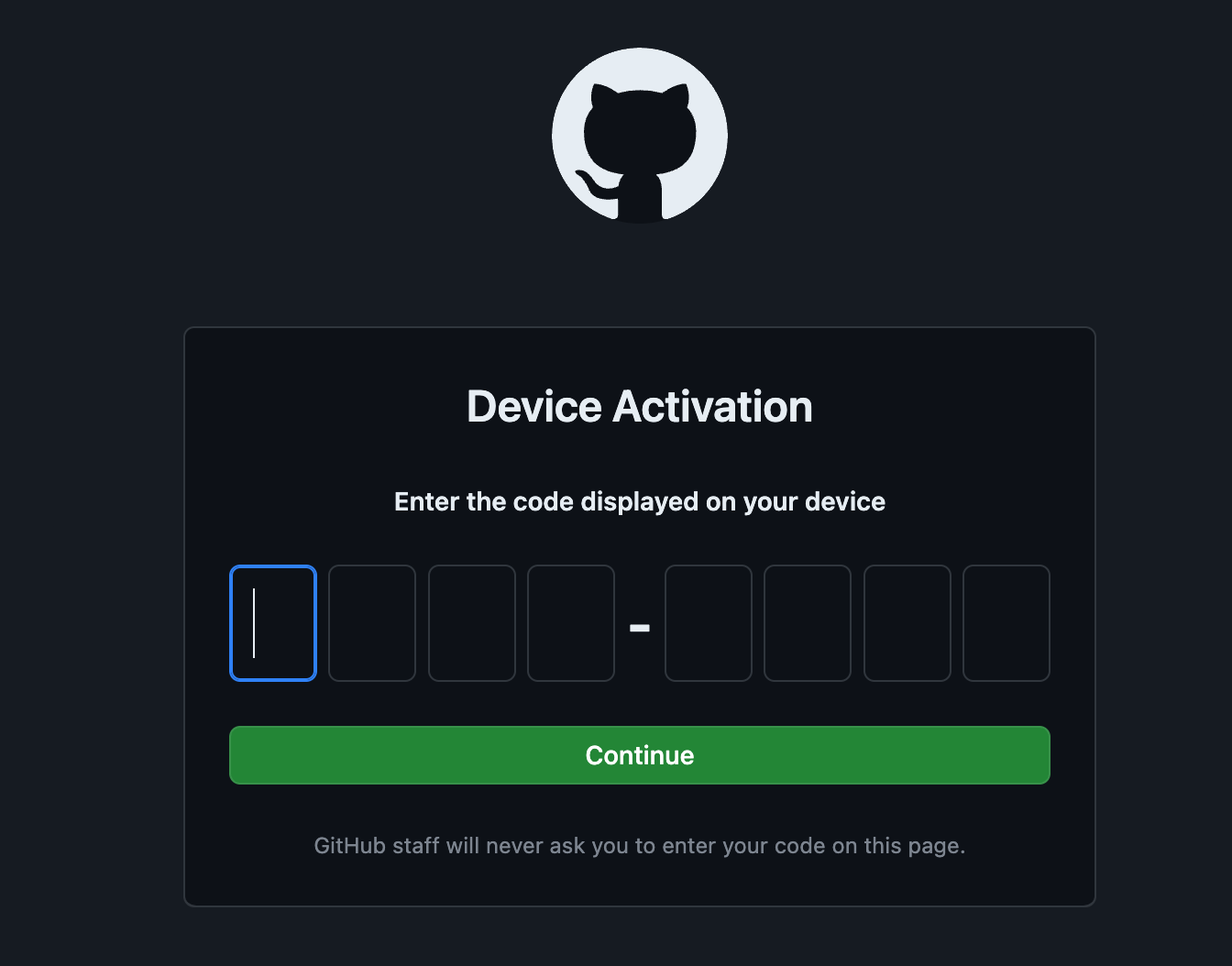Click the word 'Activation' in the title
Screen dimensions: 1232x966
point(712,407)
